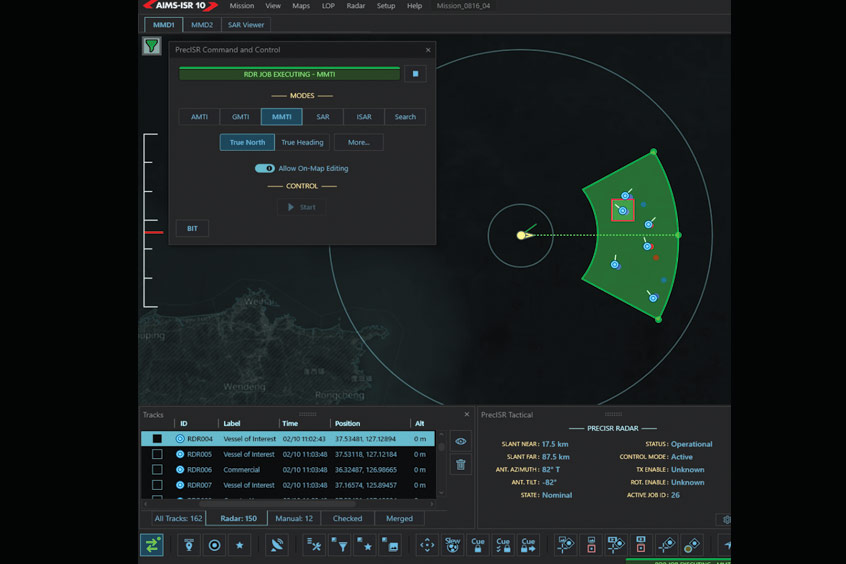This screenshot has height=564, width=846.
Task: Stop the executing RDR job
Action: [415, 74]
